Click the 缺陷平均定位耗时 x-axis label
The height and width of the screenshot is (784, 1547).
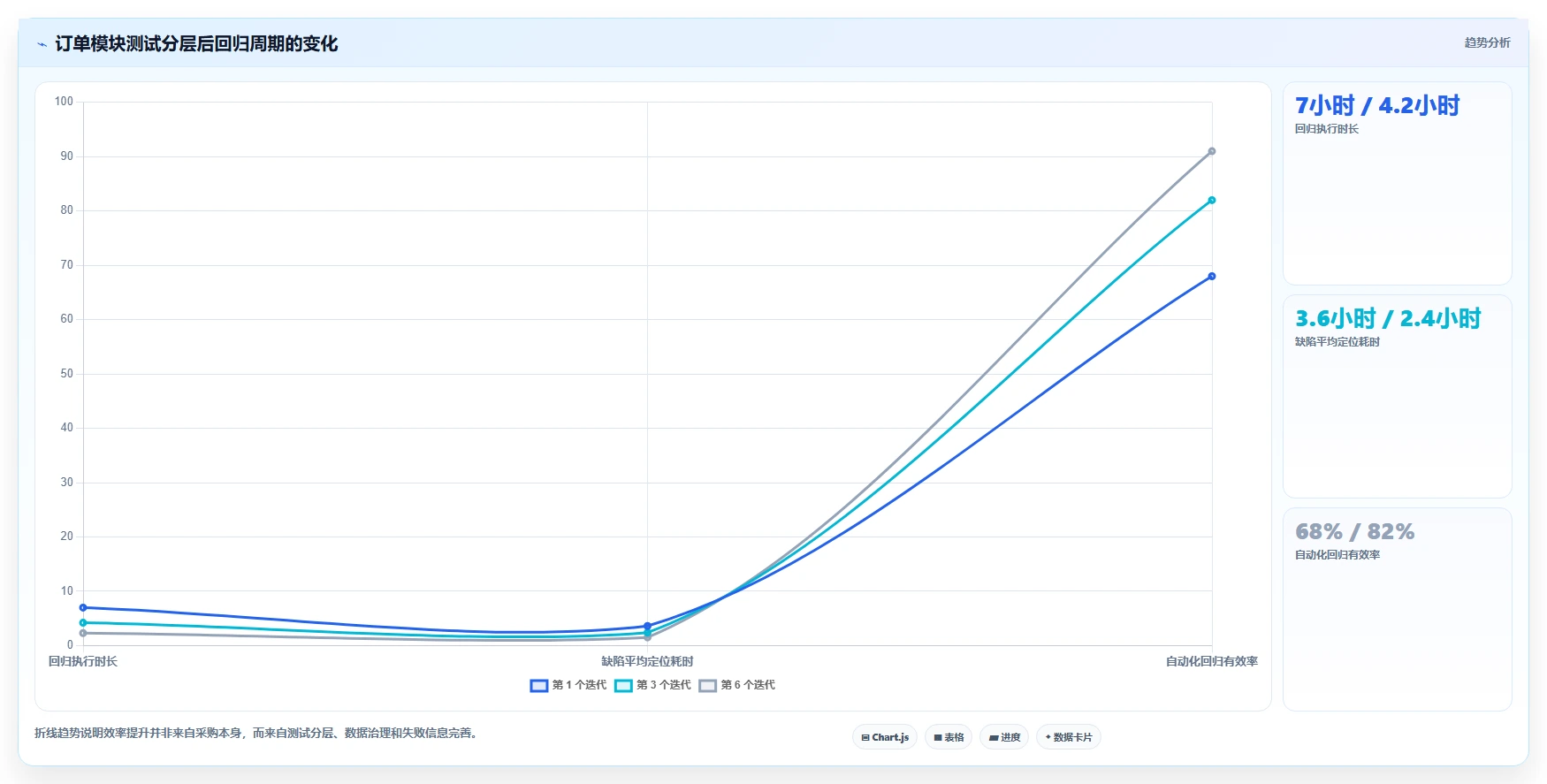point(647,661)
